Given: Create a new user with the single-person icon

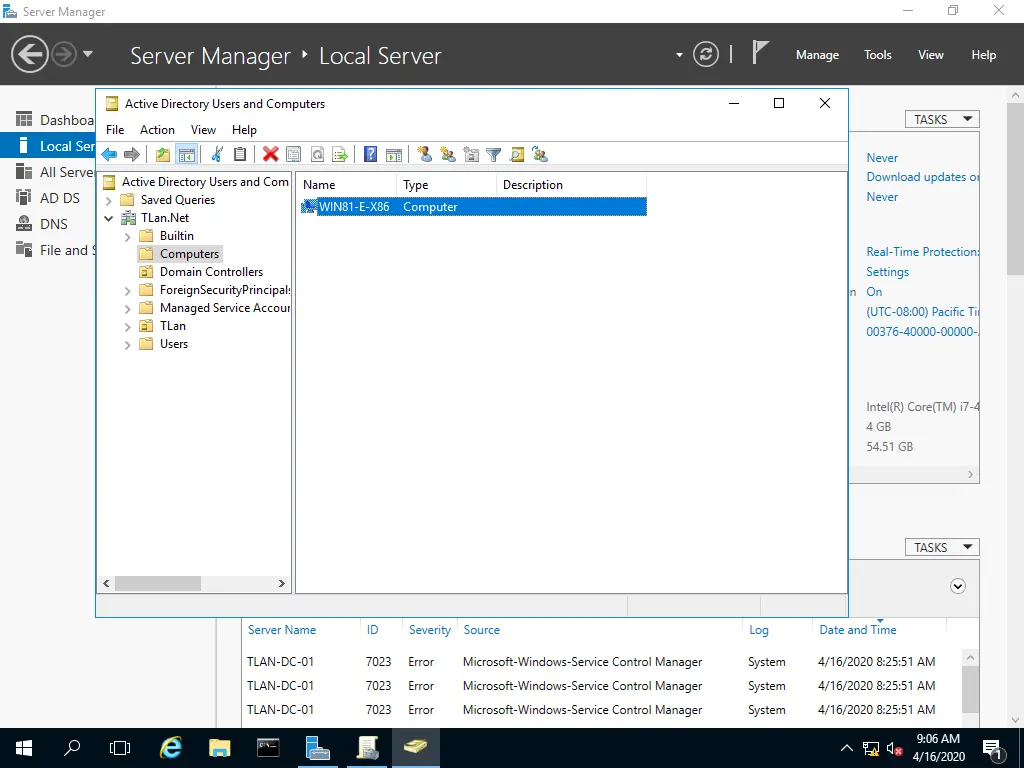Looking at the screenshot, I should tap(424, 155).
